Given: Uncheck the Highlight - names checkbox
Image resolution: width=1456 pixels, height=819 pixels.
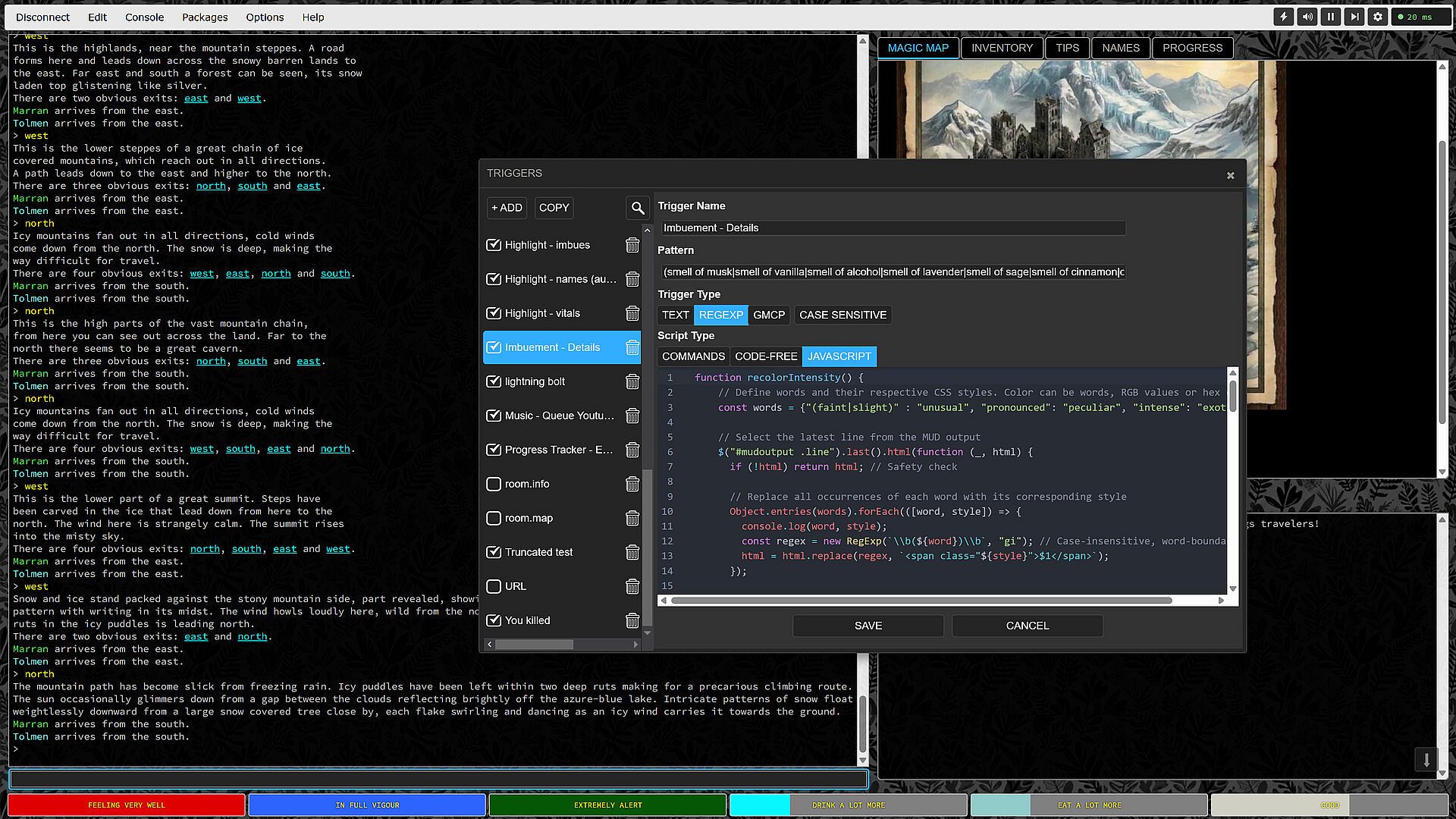Looking at the screenshot, I should pyautogui.click(x=494, y=279).
